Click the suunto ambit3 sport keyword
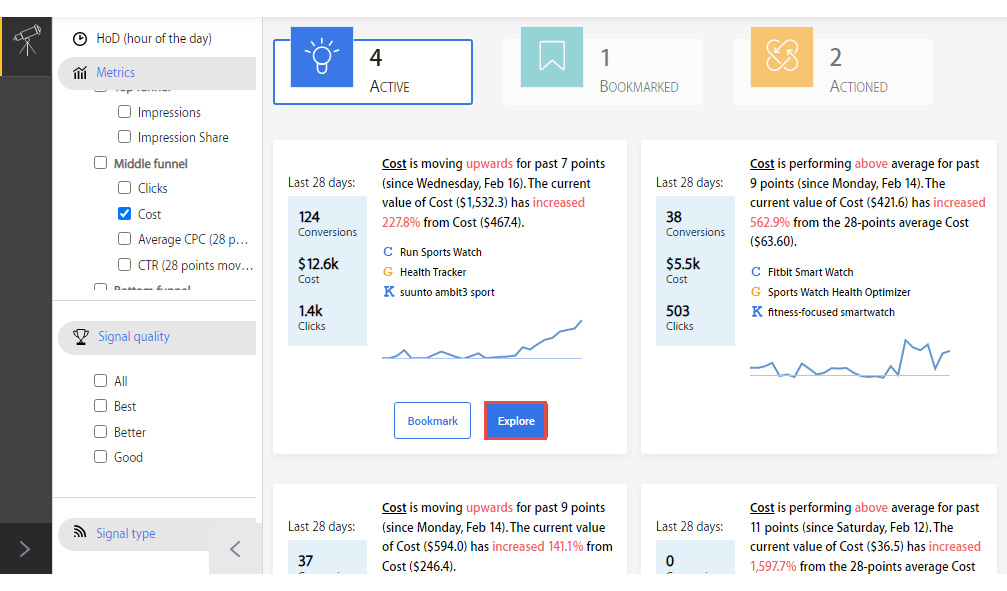This screenshot has height=591, width=1007. pyautogui.click(x=447, y=292)
